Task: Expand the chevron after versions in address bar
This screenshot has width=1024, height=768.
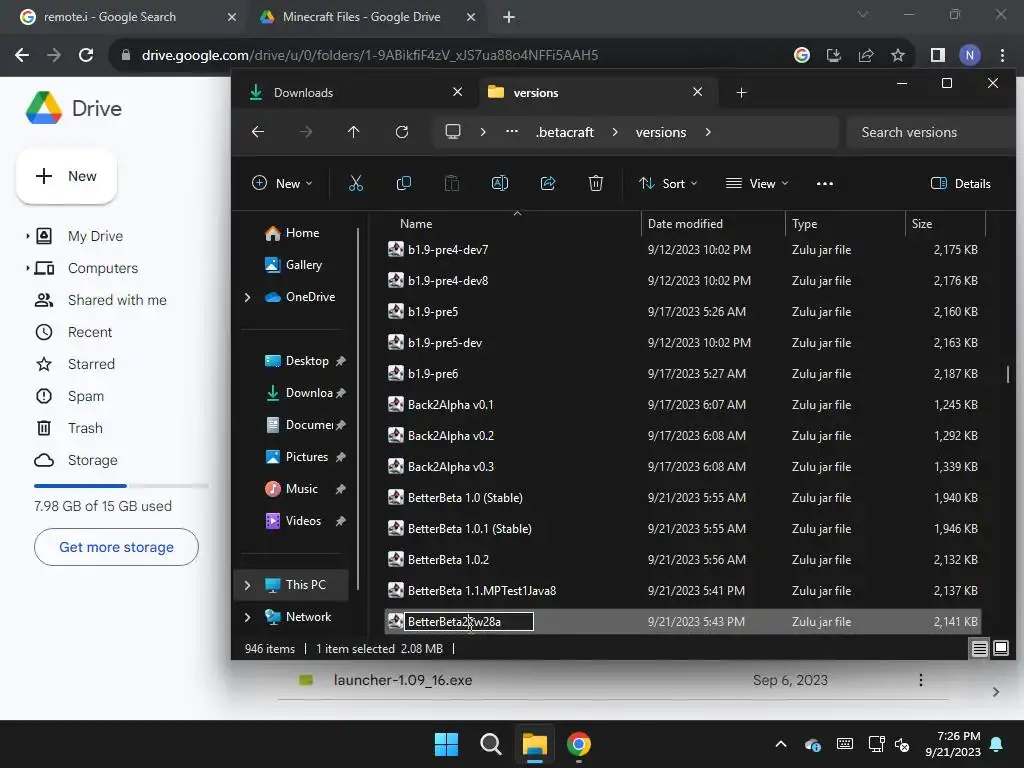Action: pyautogui.click(x=708, y=132)
